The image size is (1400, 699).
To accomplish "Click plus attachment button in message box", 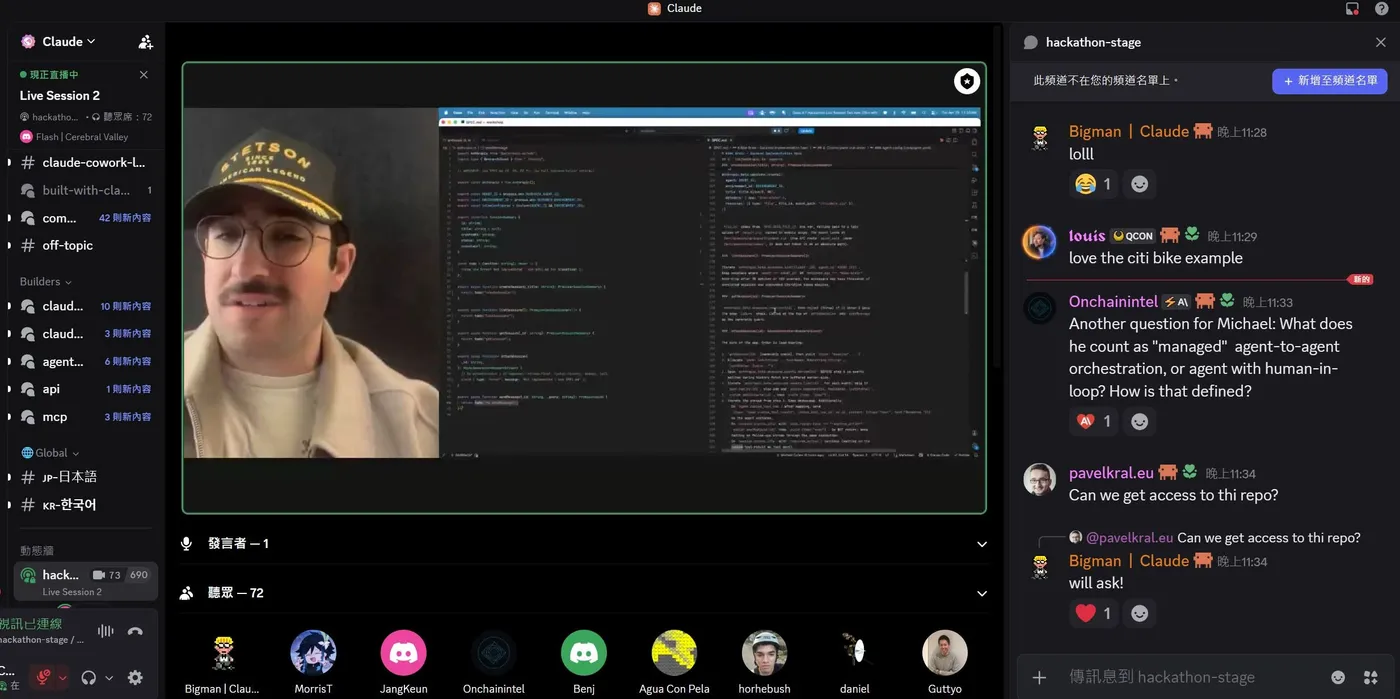I will coord(1039,677).
